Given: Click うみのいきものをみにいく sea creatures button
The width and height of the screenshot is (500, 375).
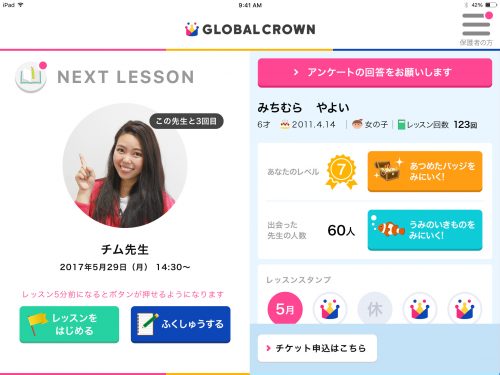Looking at the screenshot, I should point(425,230).
